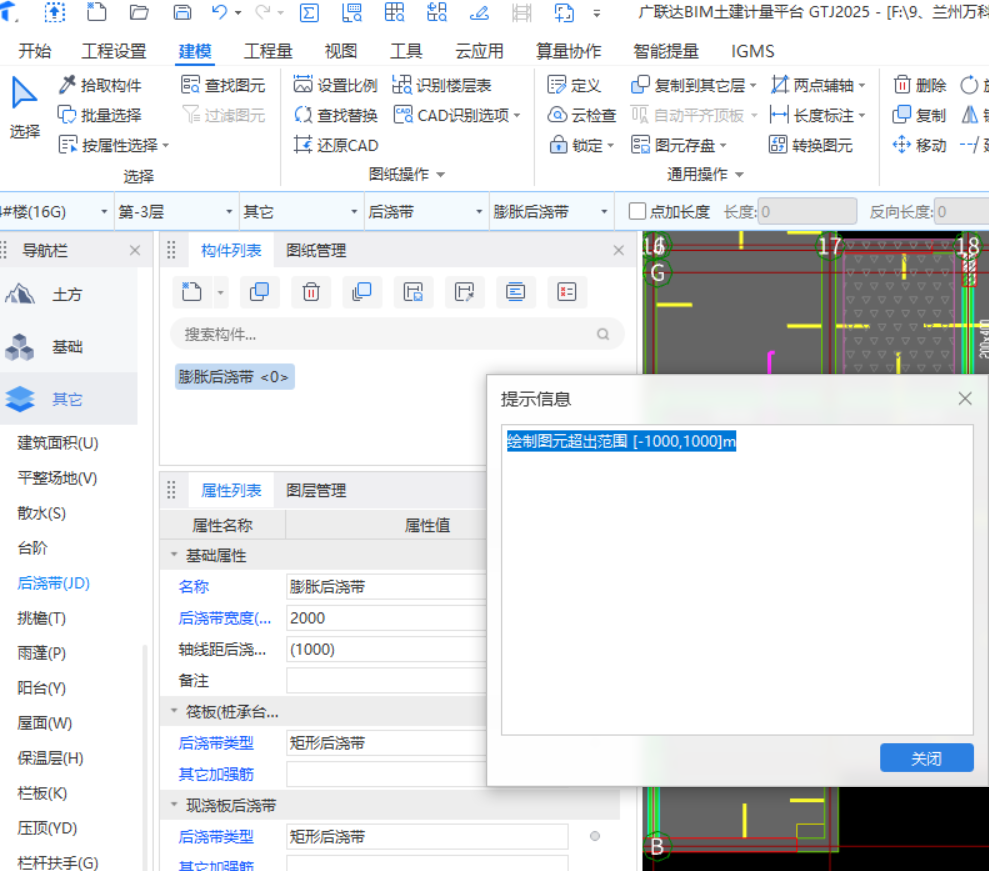The image size is (989, 871).
Task: Click the 长度标注 button
Action: (818, 115)
